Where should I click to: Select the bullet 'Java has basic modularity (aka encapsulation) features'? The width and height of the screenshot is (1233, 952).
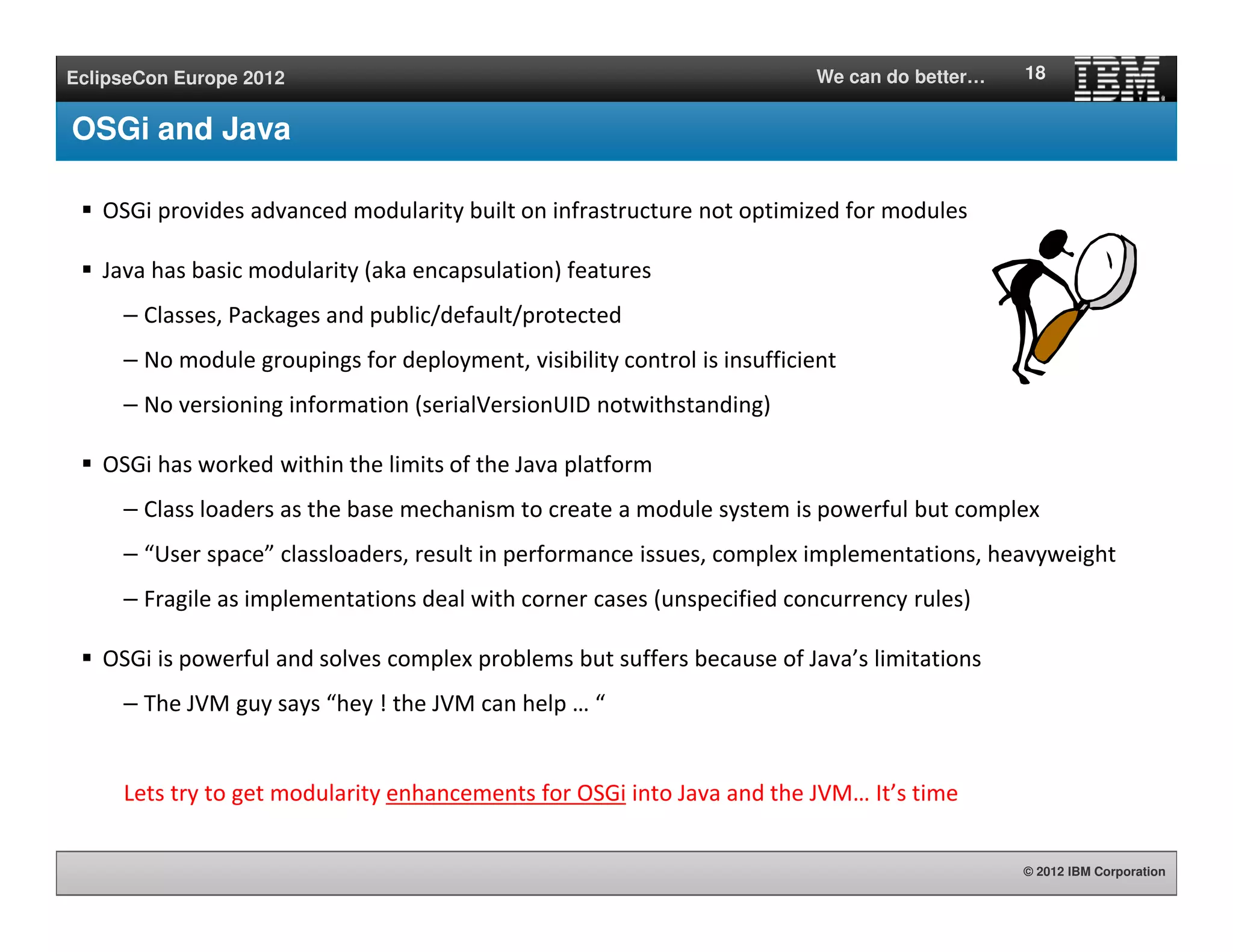pos(377,271)
